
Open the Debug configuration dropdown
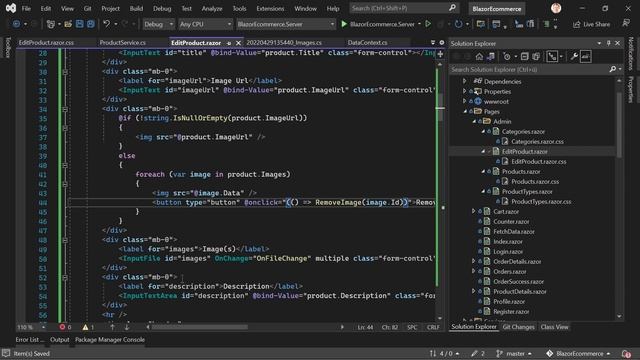[x=158, y=24]
